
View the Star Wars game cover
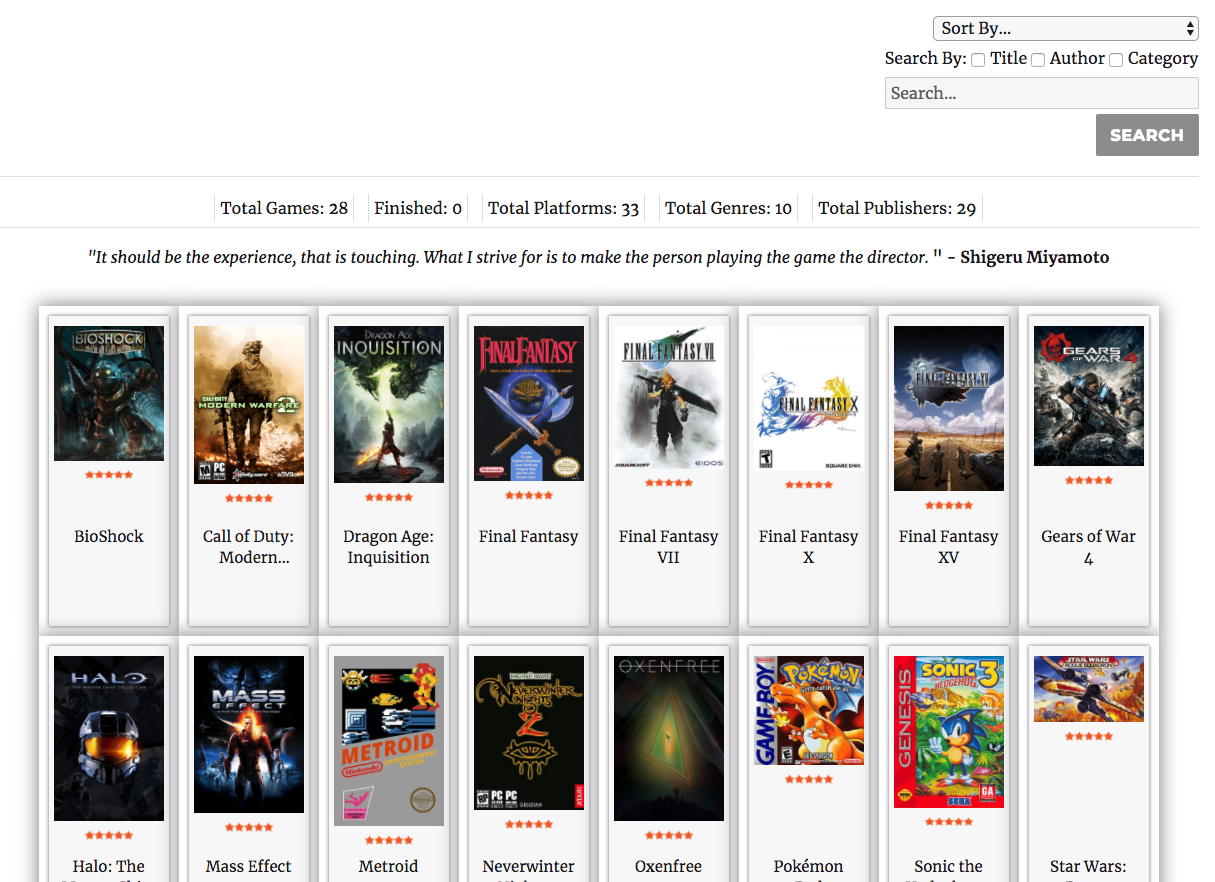pos(1089,689)
